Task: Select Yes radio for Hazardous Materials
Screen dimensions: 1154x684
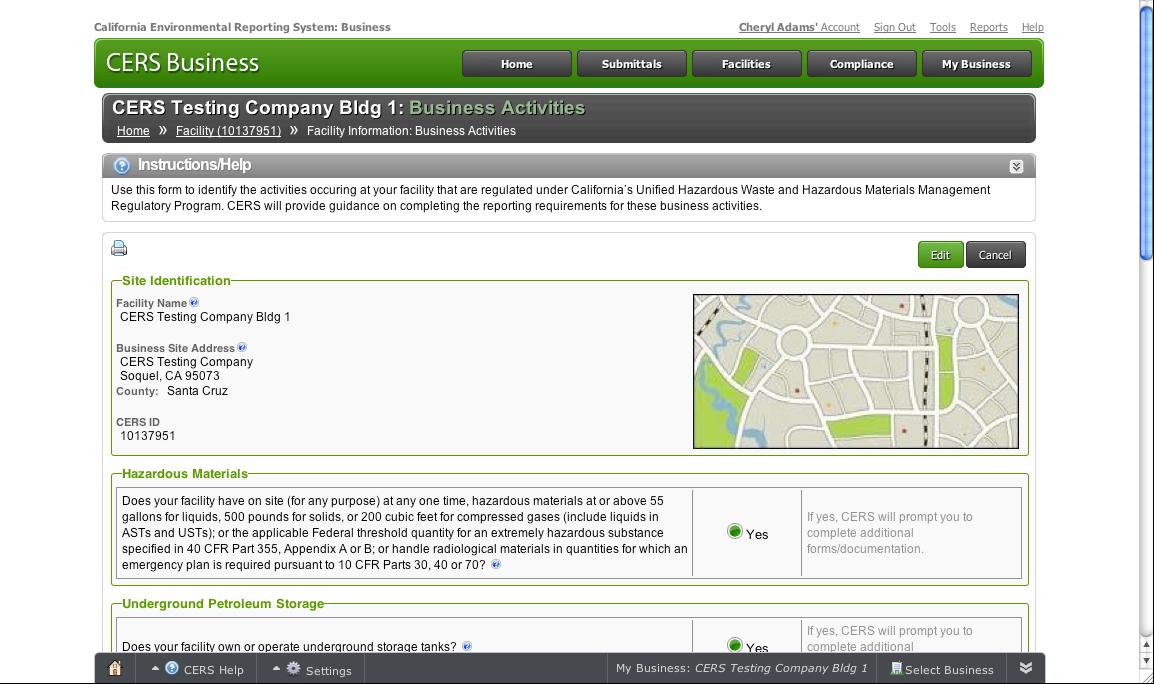Action: point(734,532)
